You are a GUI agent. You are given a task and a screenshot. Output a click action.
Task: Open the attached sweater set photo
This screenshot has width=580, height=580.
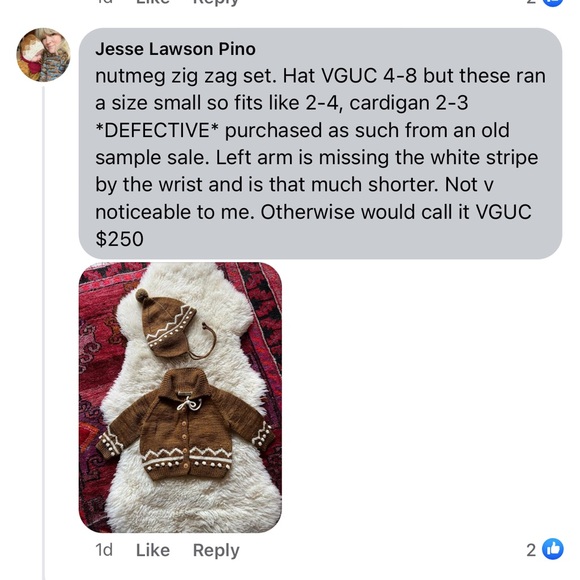[x=180, y=397]
